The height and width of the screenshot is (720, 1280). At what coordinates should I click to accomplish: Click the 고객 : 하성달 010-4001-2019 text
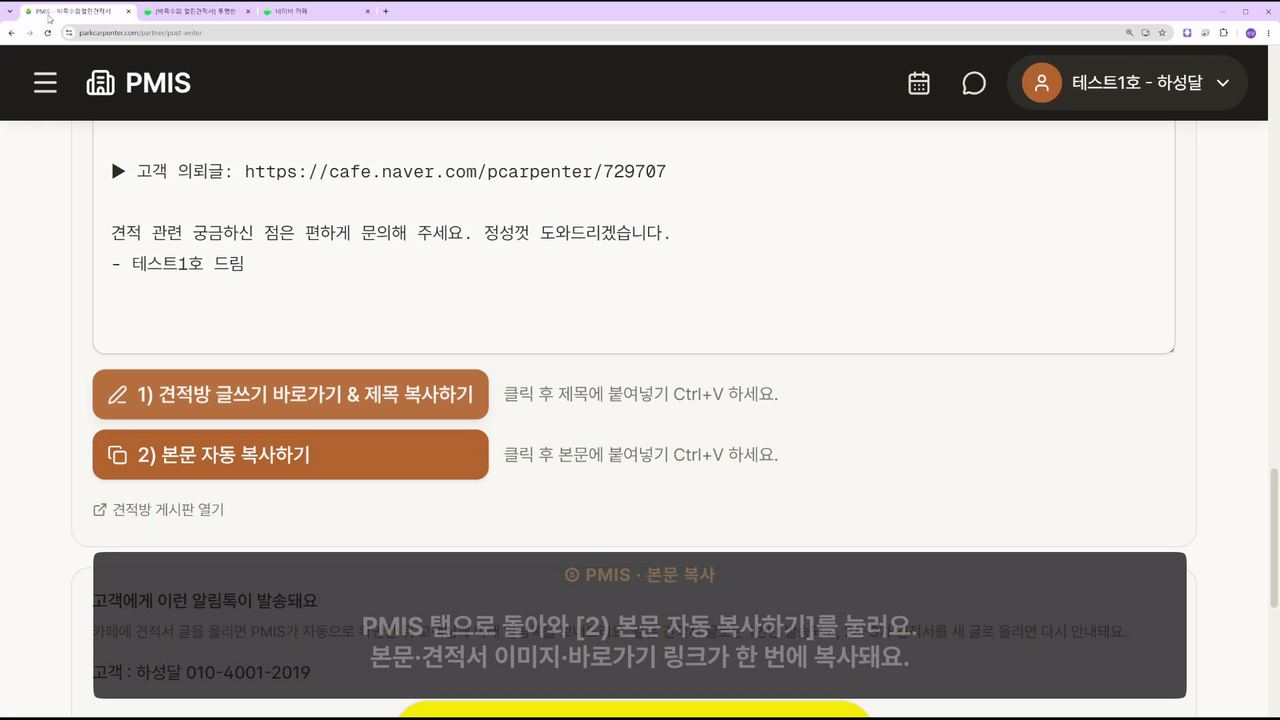tap(201, 673)
